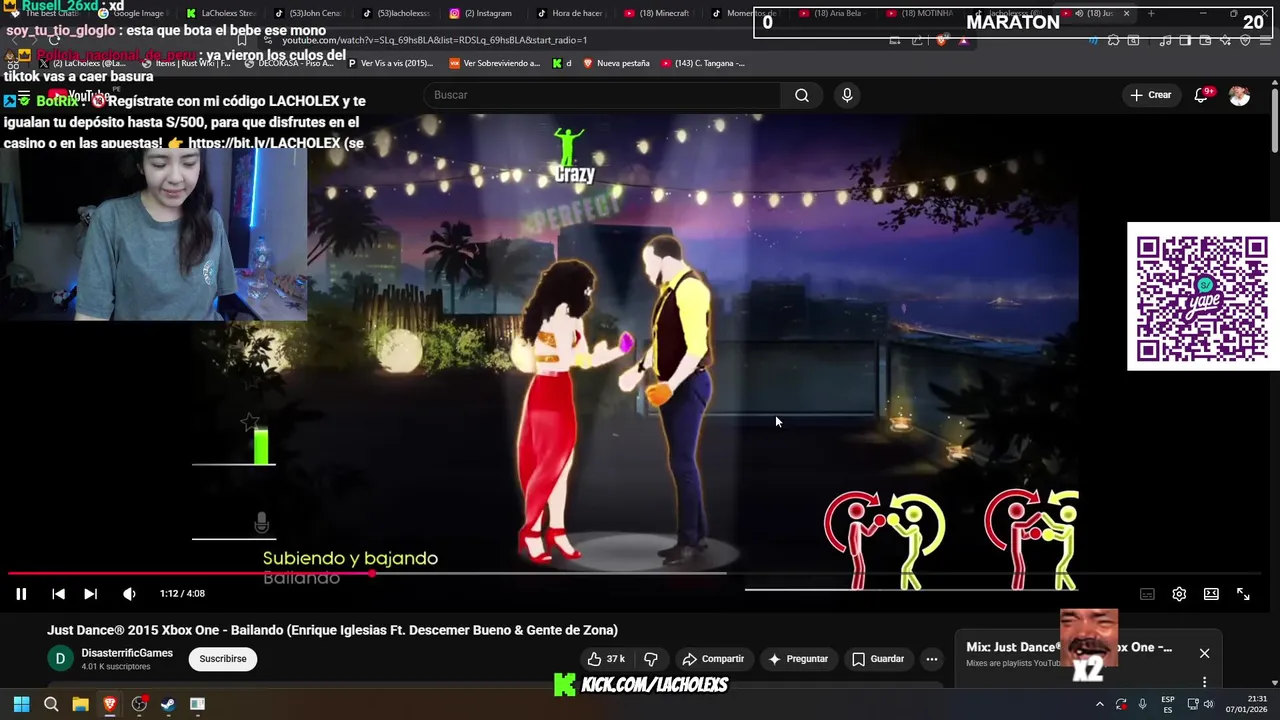Open YouTube notifications bell

(1201, 95)
